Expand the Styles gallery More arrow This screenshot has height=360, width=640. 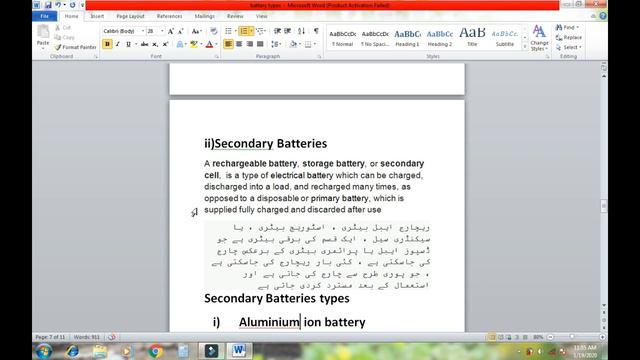pyautogui.click(x=525, y=47)
